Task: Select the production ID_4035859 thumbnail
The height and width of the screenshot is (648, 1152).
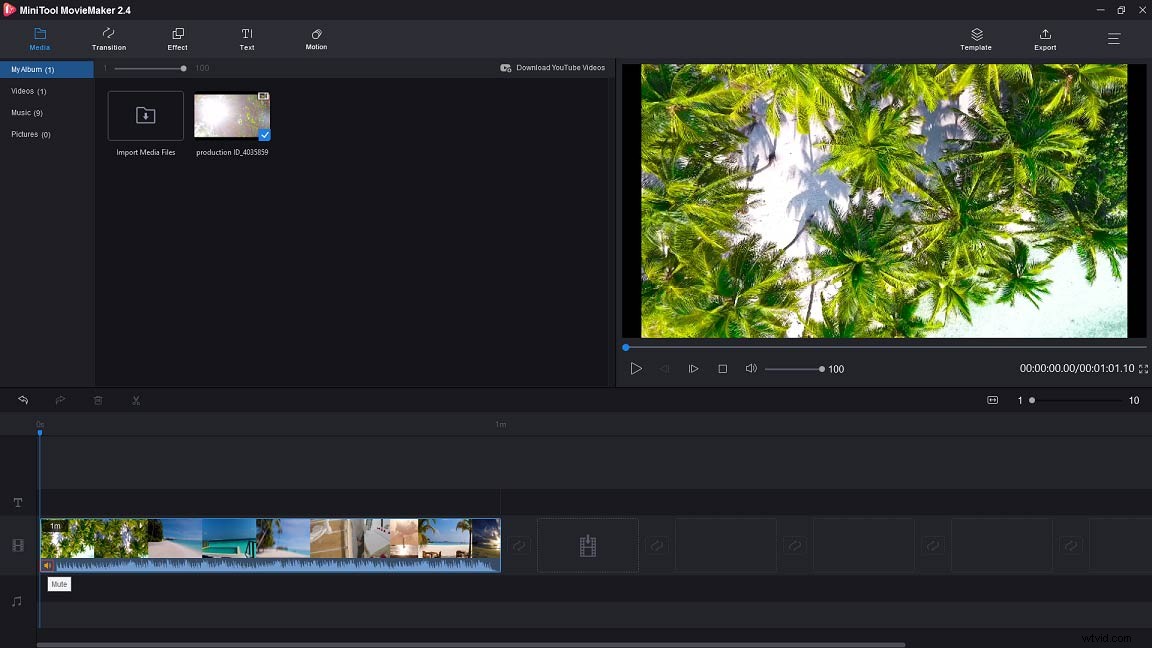Action: [231, 115]
